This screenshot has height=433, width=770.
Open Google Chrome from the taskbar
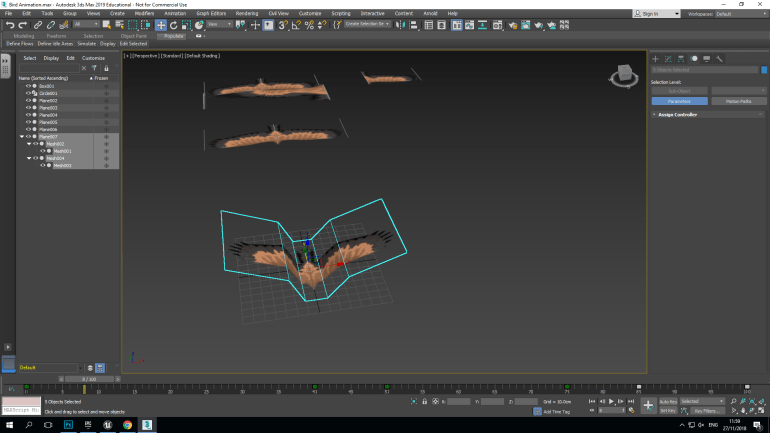[127, 425]
